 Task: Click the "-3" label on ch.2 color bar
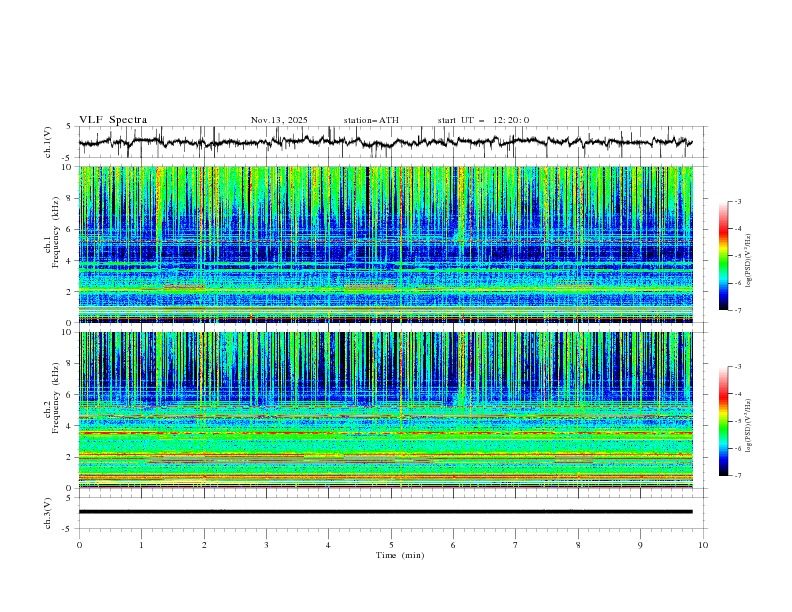click(738, 367)
